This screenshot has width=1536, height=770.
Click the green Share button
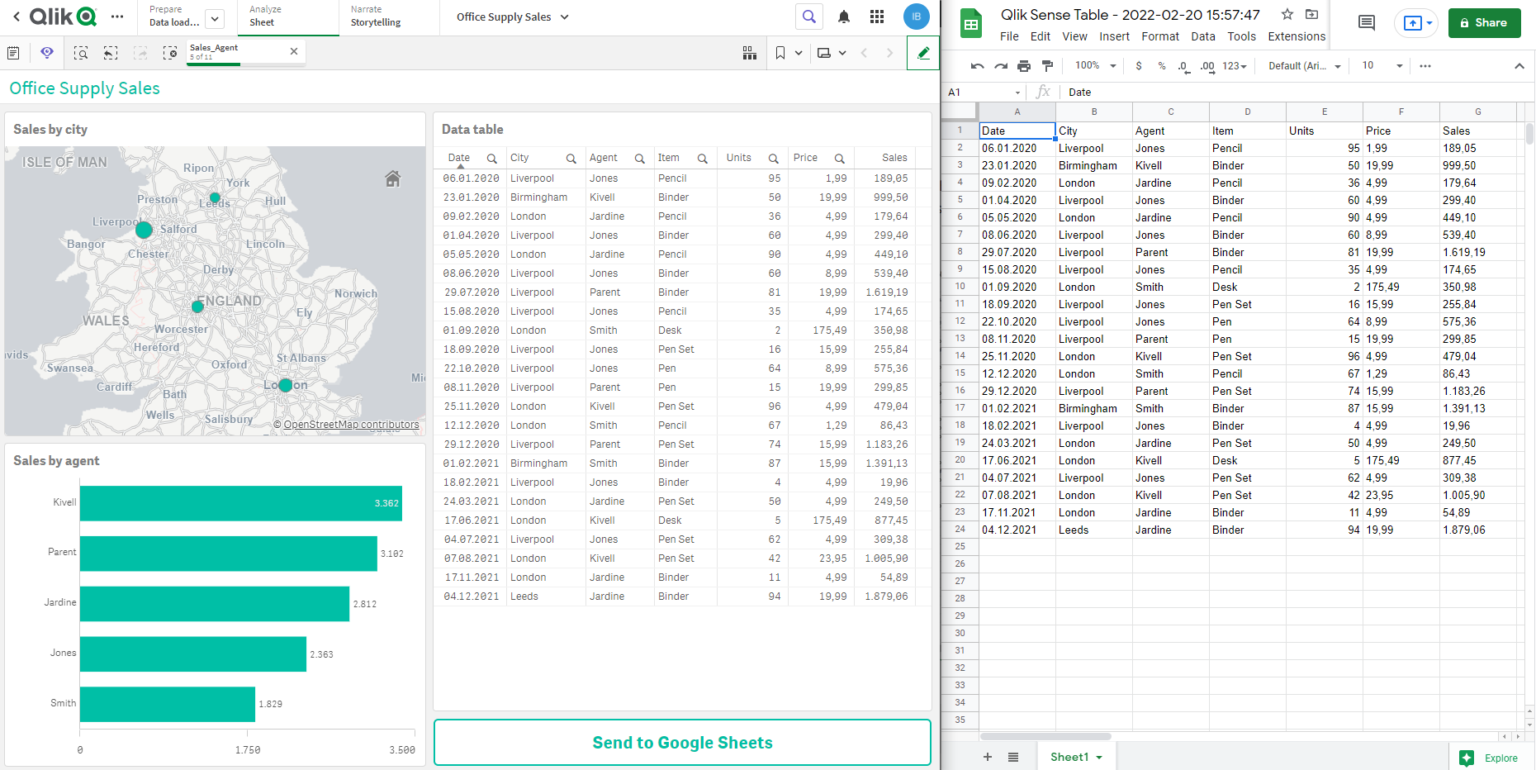[1483, 23]
